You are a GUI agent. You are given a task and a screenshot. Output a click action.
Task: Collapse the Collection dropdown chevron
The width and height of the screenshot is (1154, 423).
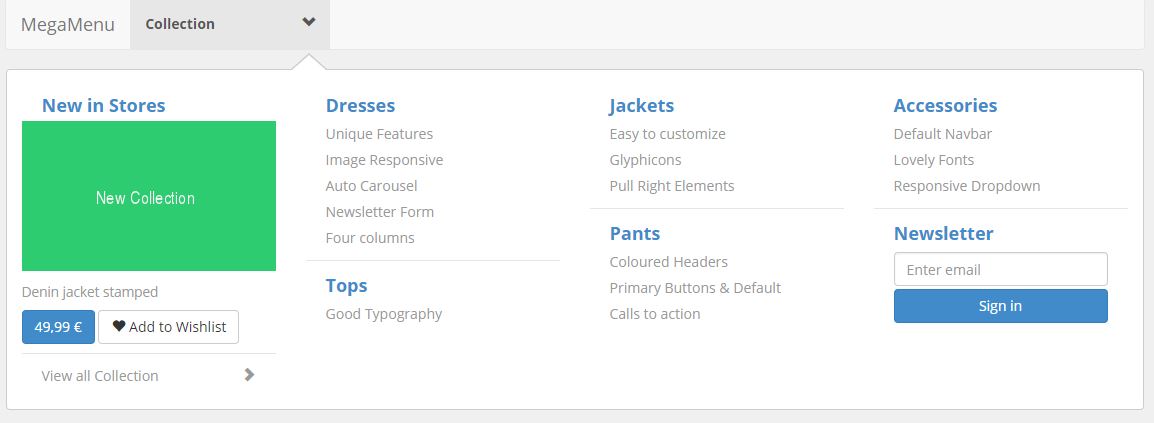coord(309,22)
